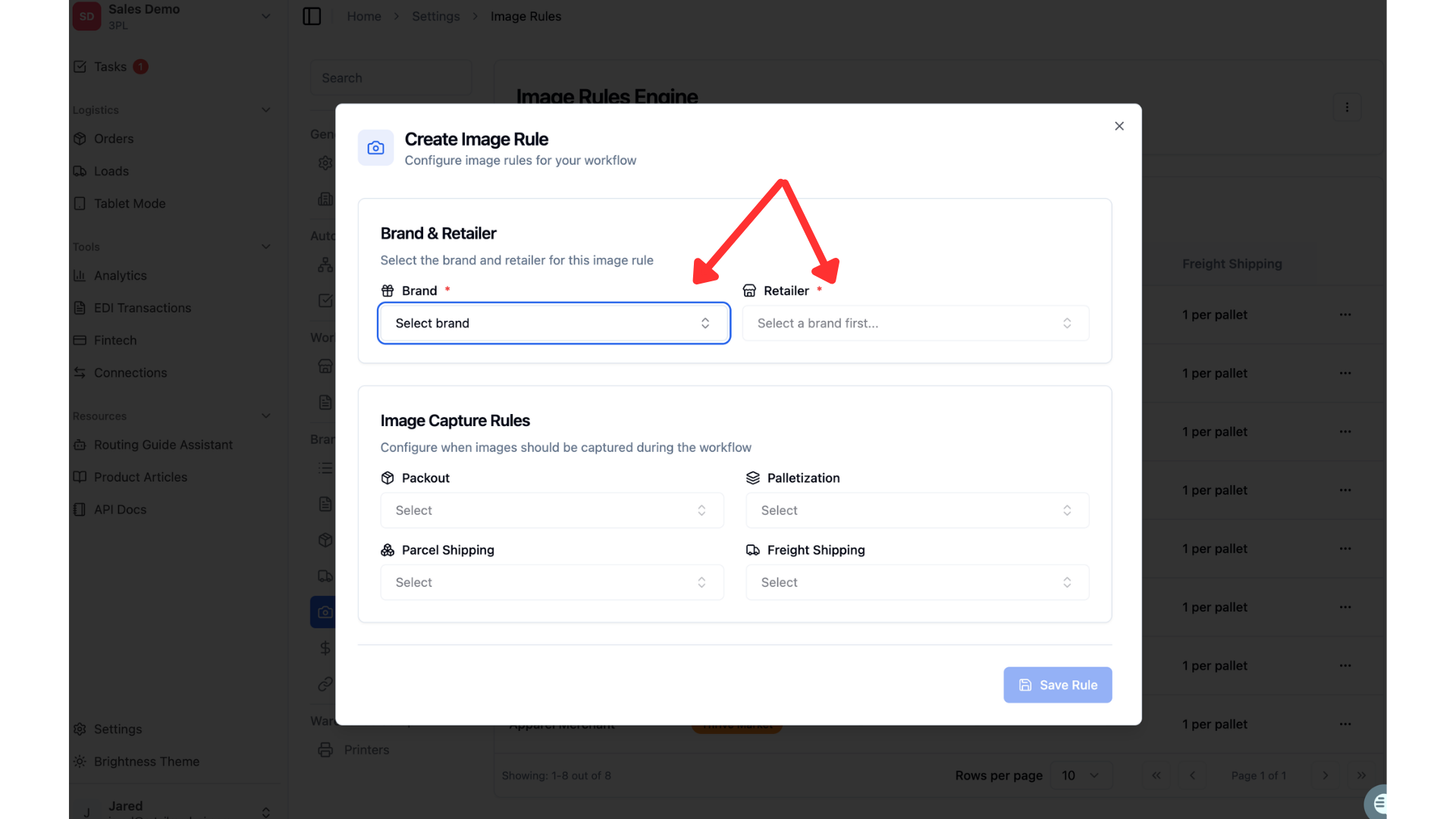Open the Palletization select dropdown

pos(917,510)
